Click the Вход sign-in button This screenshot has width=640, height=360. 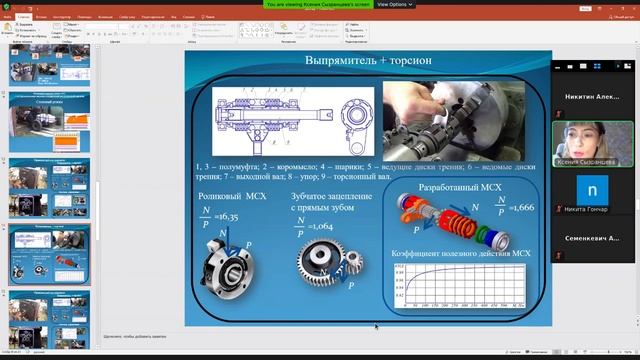(585, 9)
